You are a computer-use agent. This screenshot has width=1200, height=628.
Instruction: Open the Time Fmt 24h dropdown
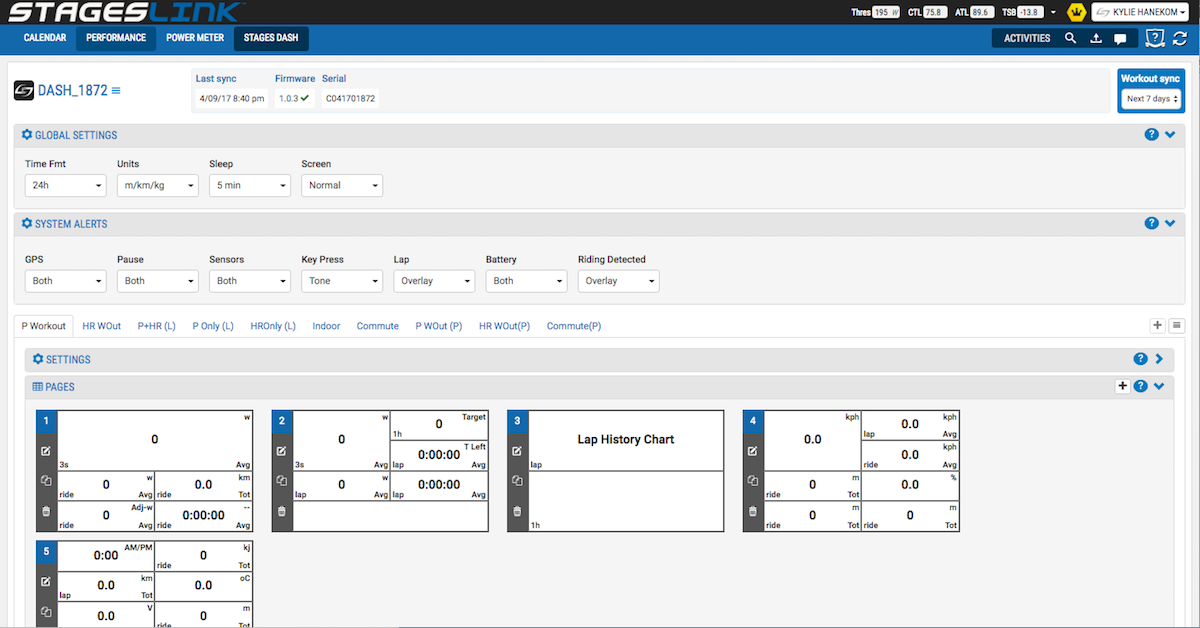click(x=66, y=185)
